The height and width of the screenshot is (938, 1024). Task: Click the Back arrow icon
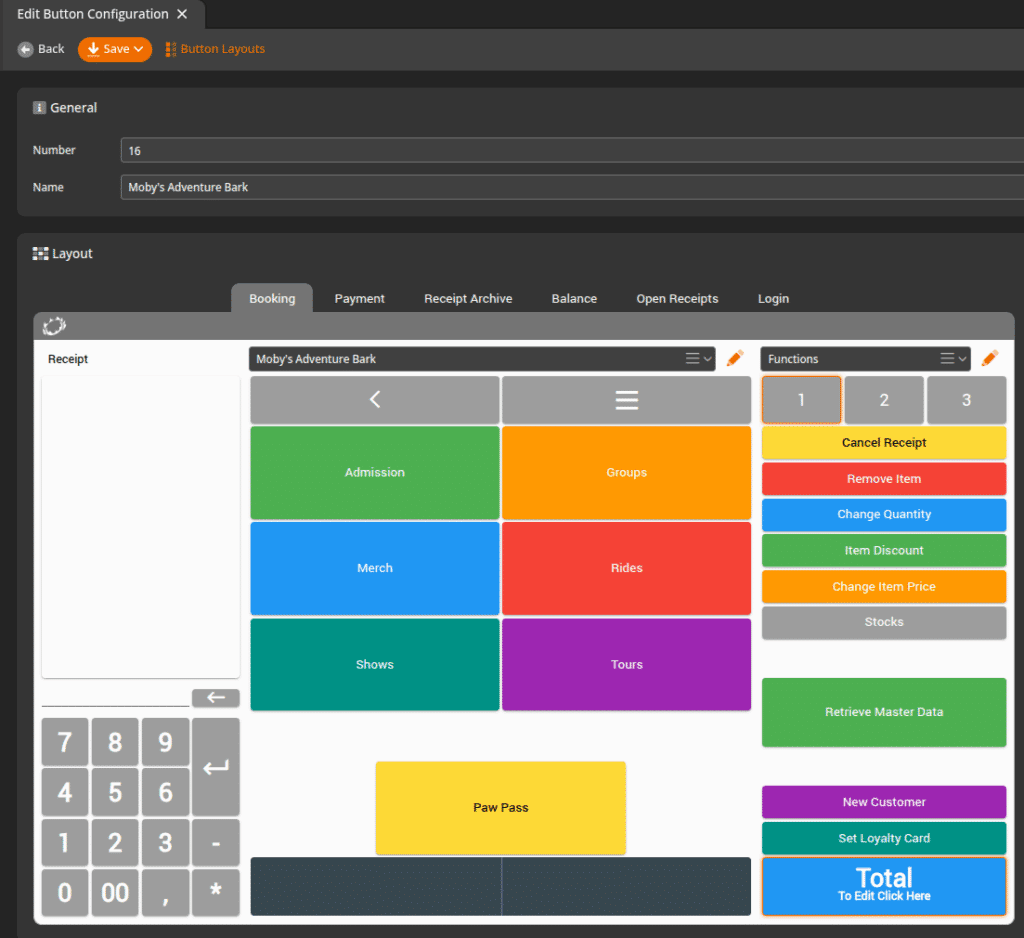pyautogui.click(x=25, y=49)
